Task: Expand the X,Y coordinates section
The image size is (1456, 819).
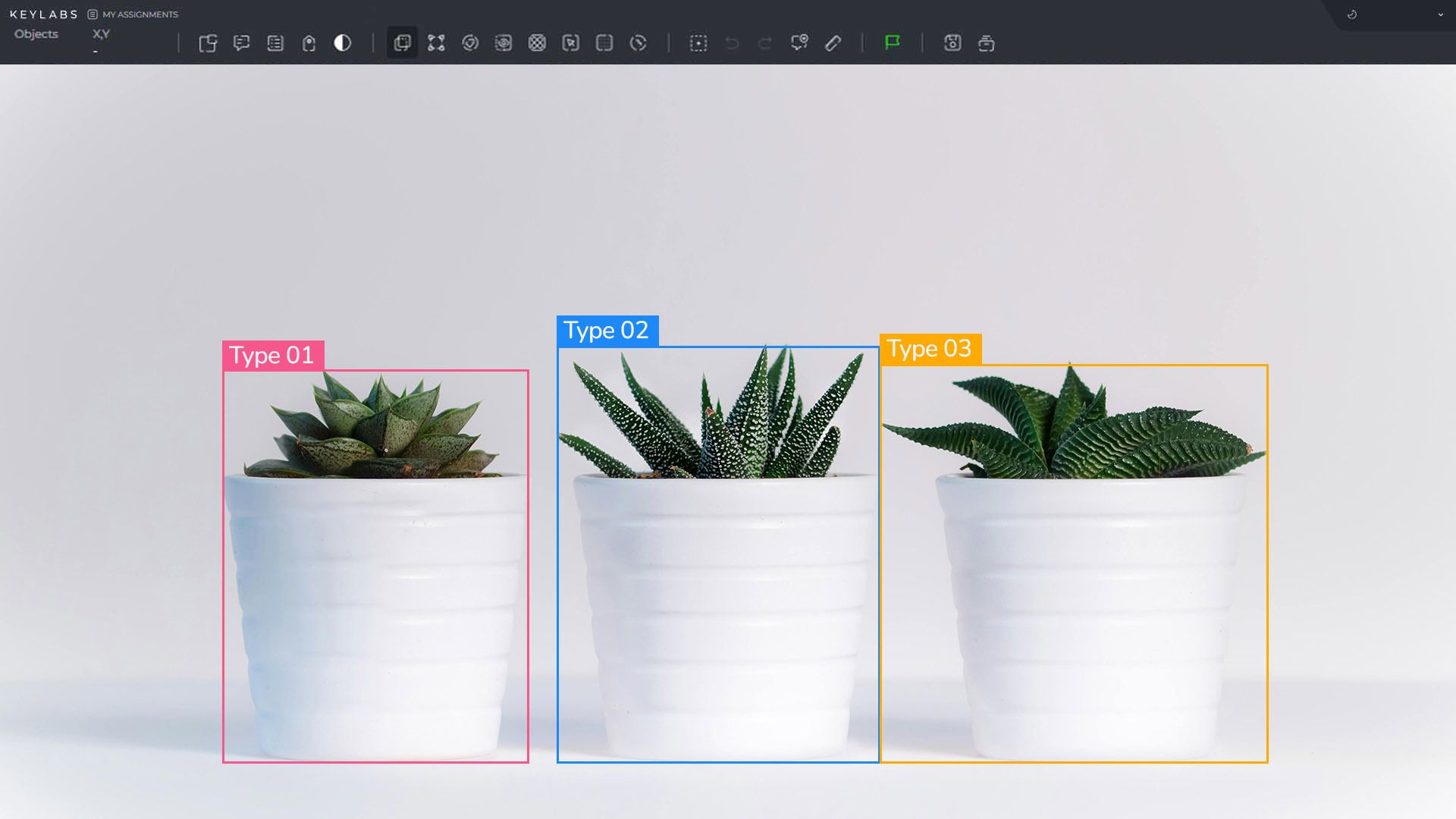Action: [x=100, y=33]
